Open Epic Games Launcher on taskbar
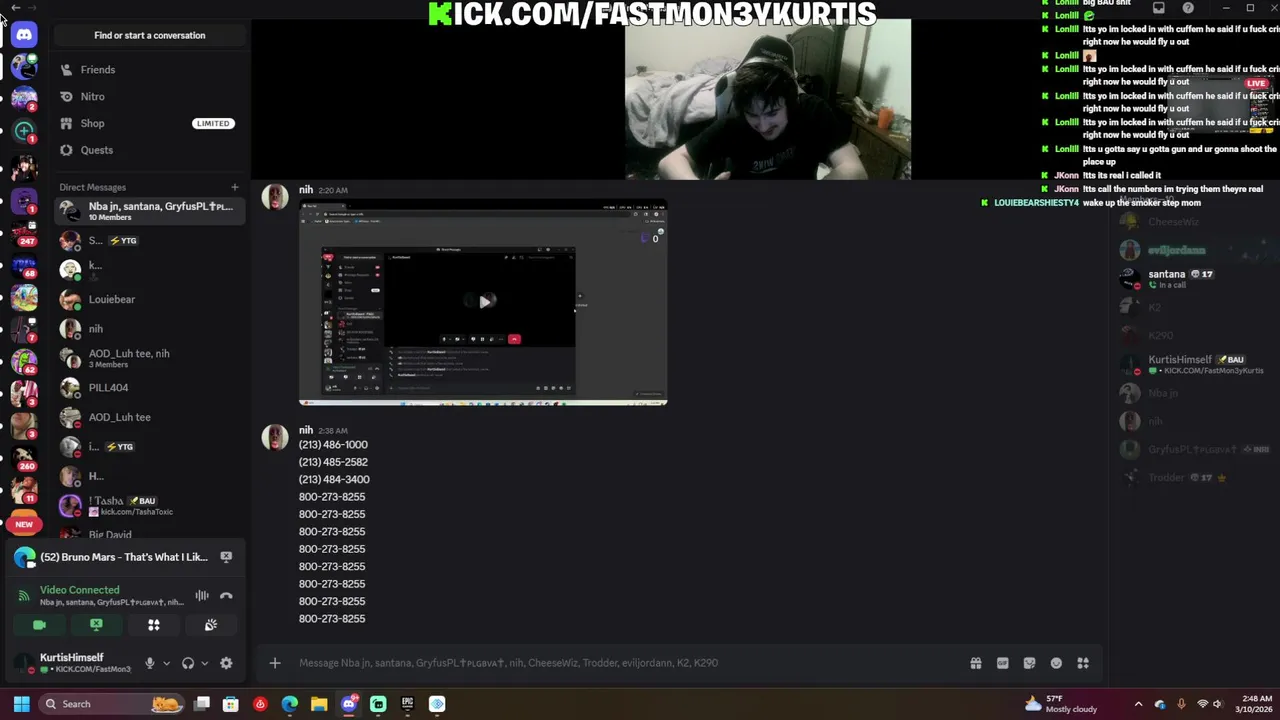The height and width of the screenshot is (720, 1280). [x=407, y=704]
